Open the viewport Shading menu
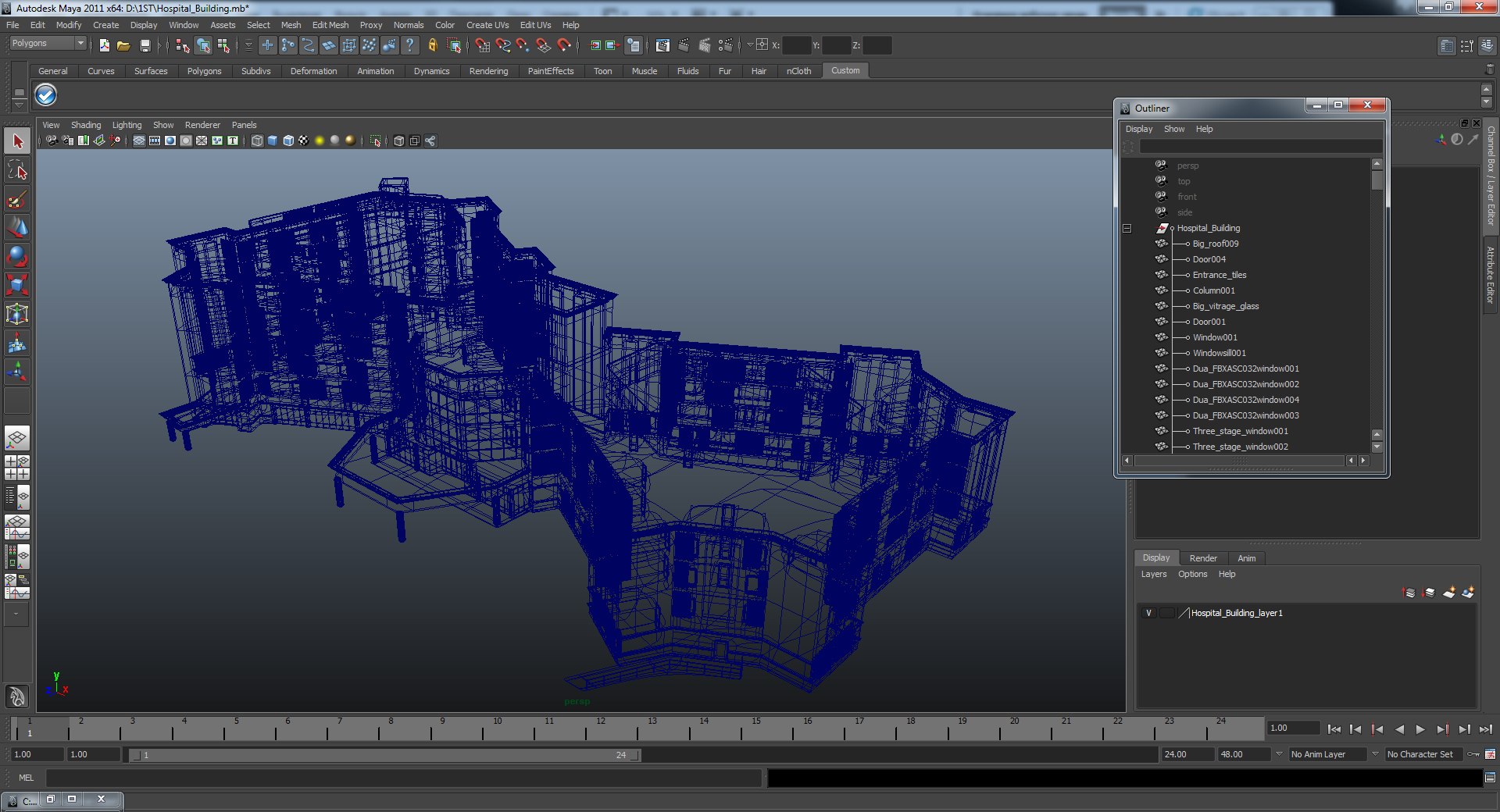Image resolution: width=1500 pixels, height=812 pixels. click(86, 125)
